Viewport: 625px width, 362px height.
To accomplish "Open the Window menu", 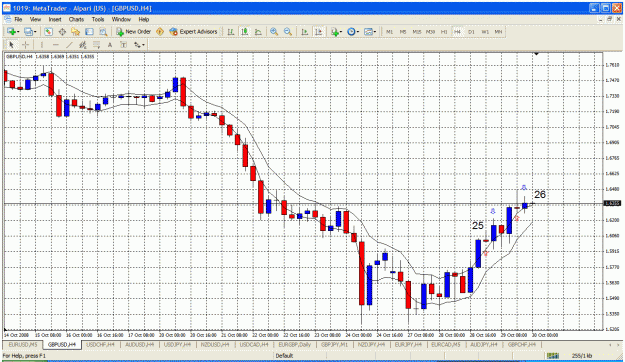I will pos(121,19).
